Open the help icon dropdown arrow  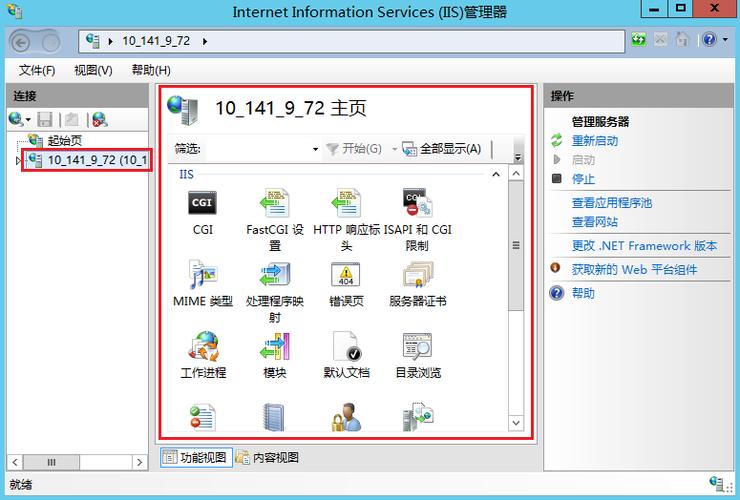725,40
